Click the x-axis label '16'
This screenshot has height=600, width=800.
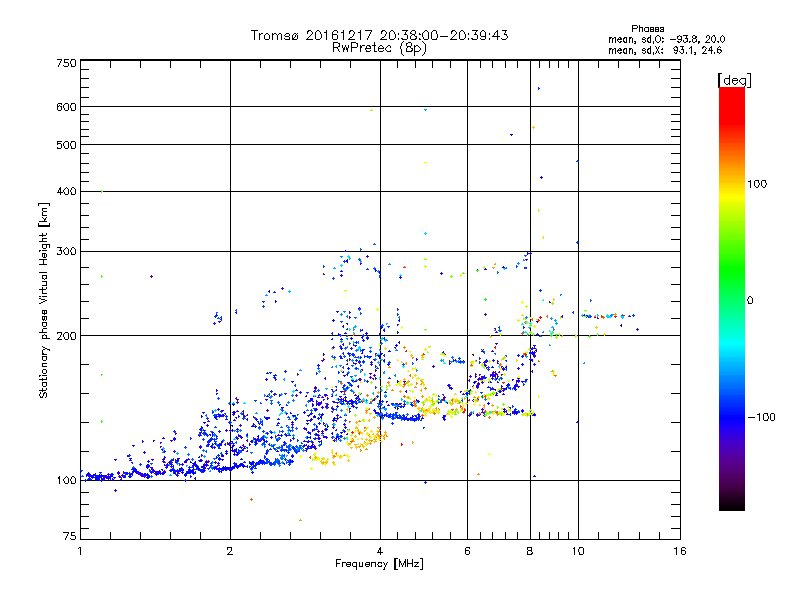pos(680,551)
